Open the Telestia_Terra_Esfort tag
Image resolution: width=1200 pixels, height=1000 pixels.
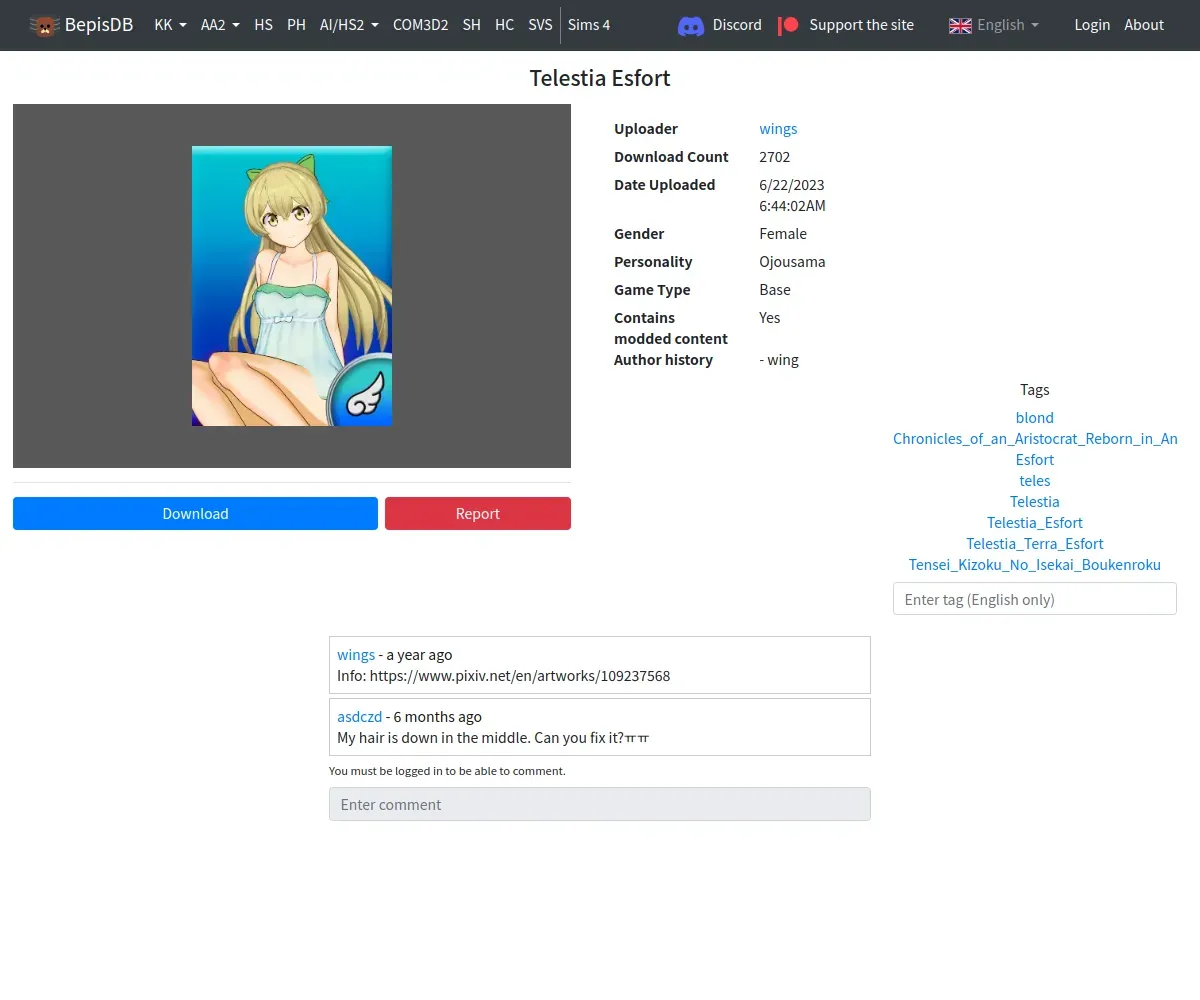(x=1035, y=544)
